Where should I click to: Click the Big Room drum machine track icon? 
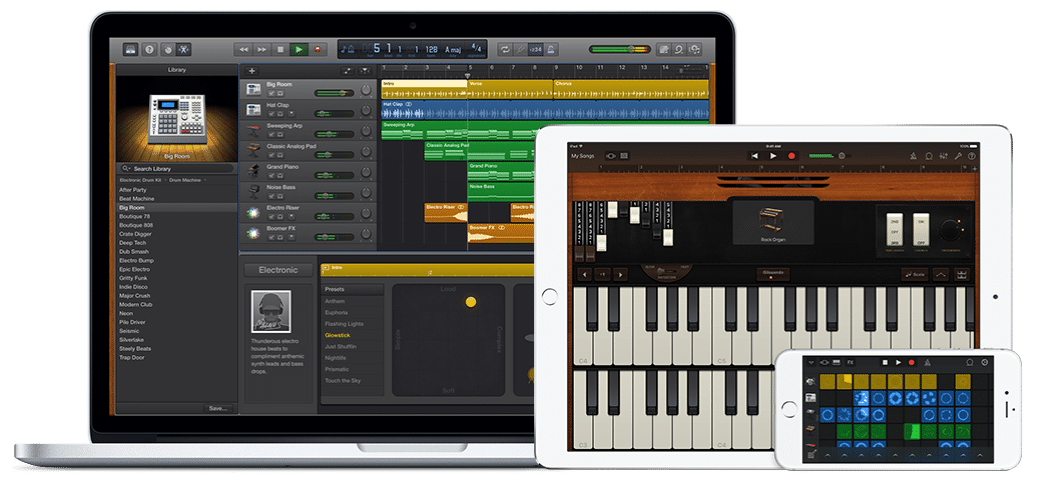click(x=253, y=89)
